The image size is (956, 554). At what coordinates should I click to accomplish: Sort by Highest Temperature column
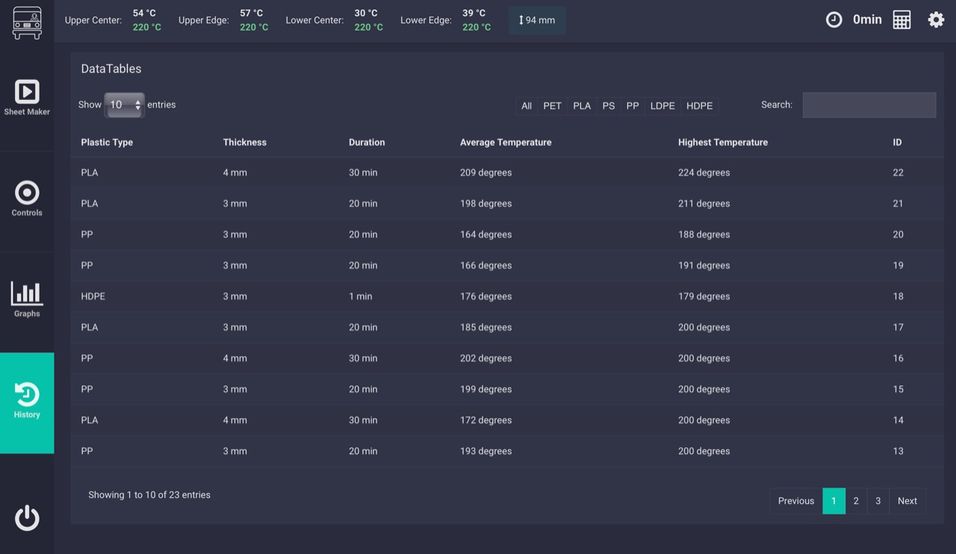[x=722, y=142]
